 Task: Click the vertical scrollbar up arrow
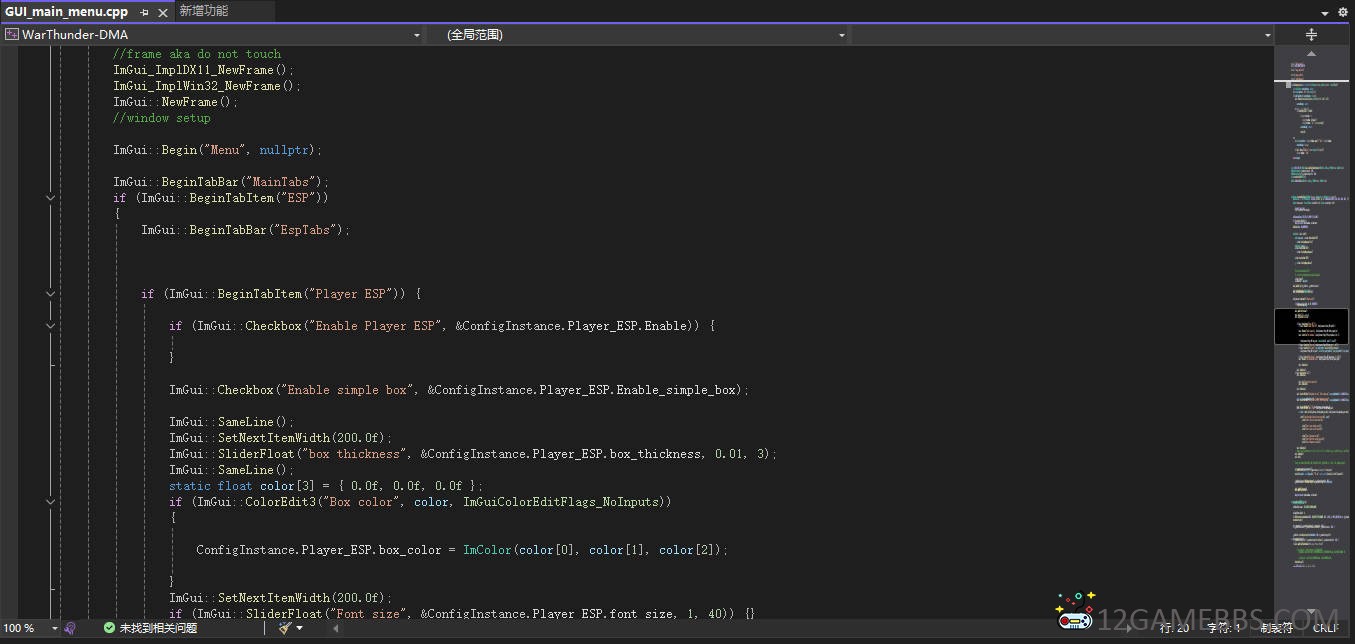click(x=1313, y=54)
